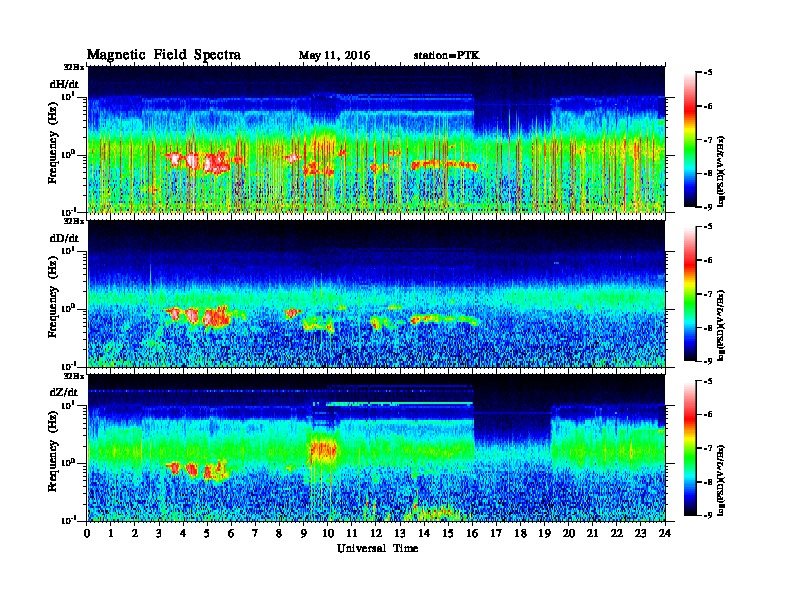This screenshot has height=612, width=792.
Task: Click the "17" tick on Universal Time axis
Action: coord(497,533)
